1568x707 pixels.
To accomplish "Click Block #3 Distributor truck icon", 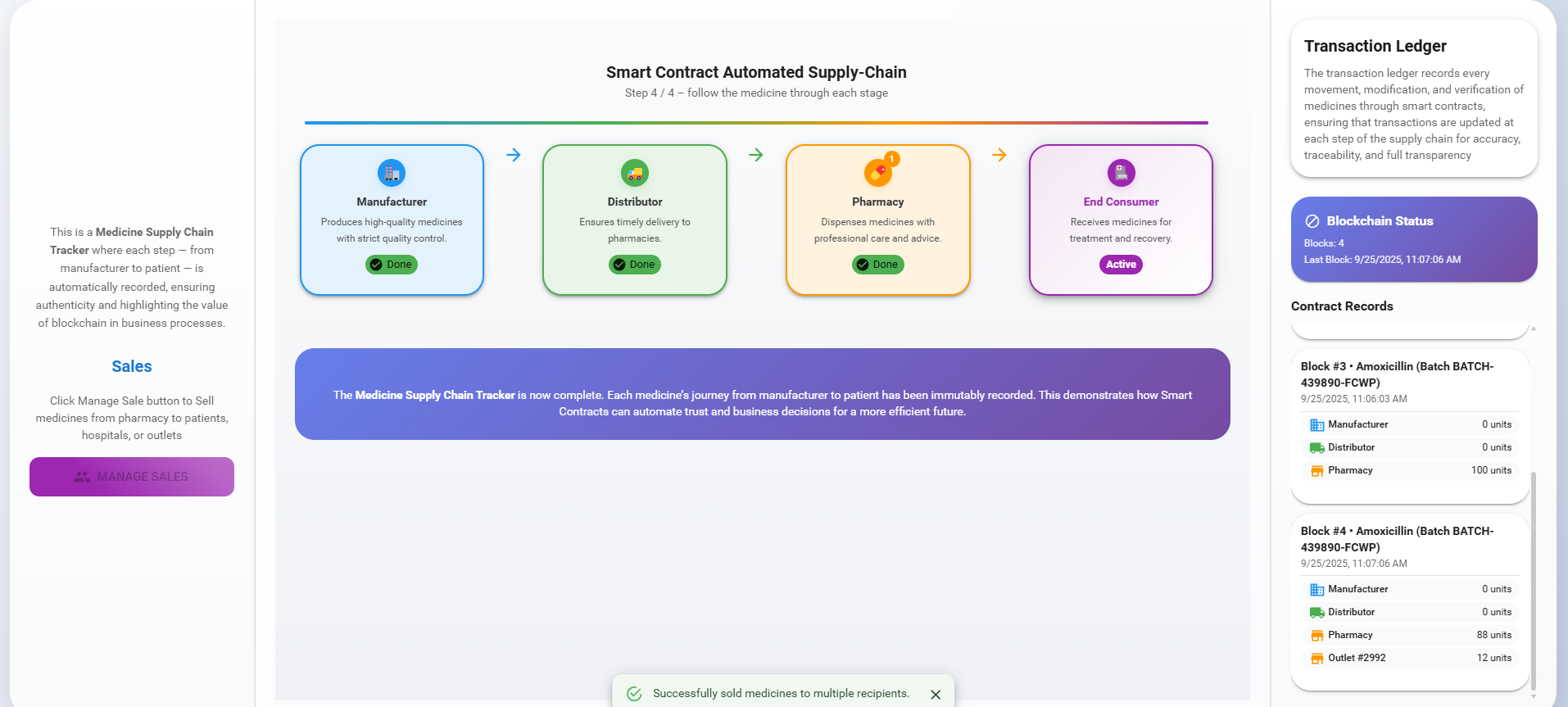I will coord(1316,447).
